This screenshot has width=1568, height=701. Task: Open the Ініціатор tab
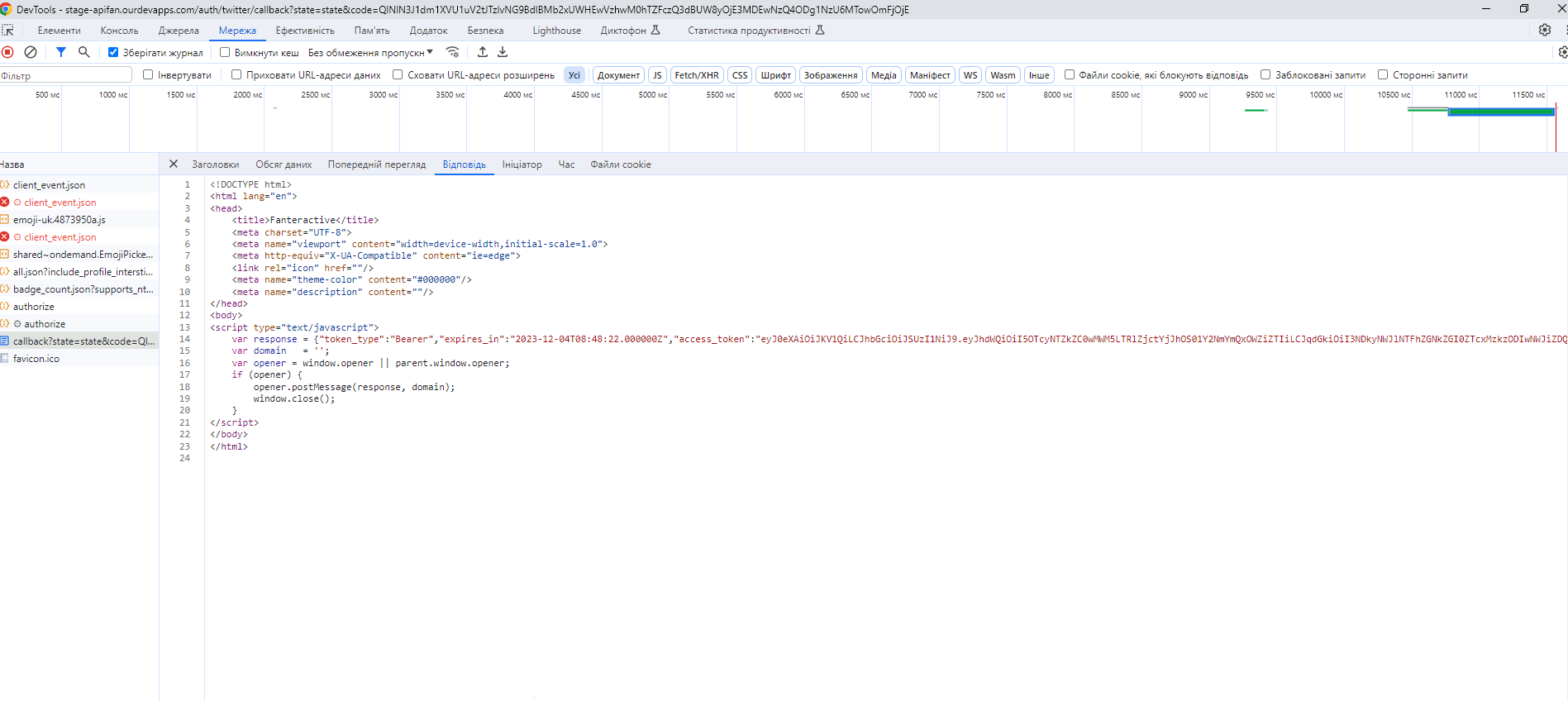(x=522, y=165)
